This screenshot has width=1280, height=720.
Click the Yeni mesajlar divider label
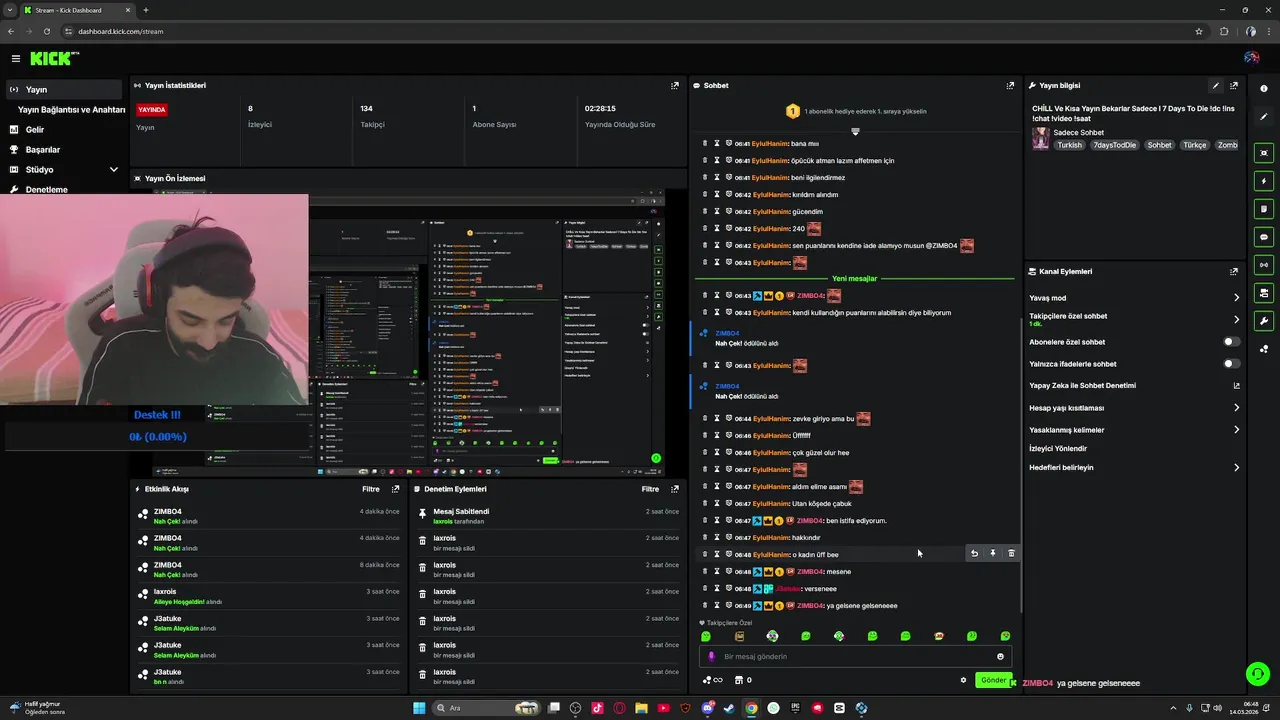(854, 279)
